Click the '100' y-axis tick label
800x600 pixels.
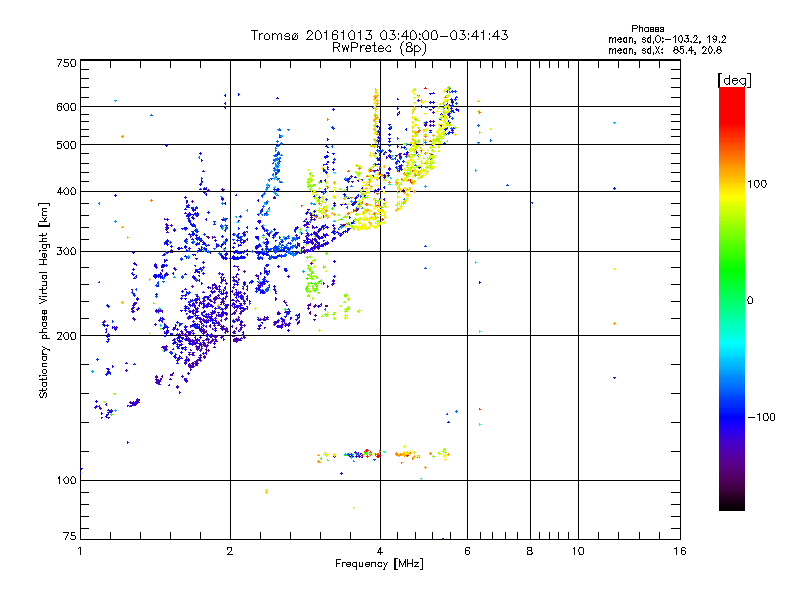[x=66, y=480]
